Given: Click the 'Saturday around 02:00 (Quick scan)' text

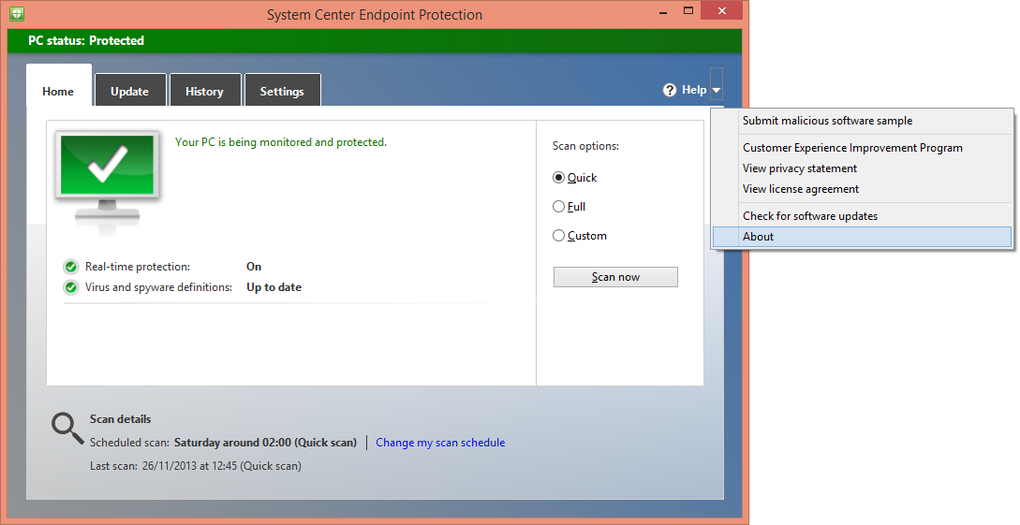Looking at the screenshot, I should (265, 443).
